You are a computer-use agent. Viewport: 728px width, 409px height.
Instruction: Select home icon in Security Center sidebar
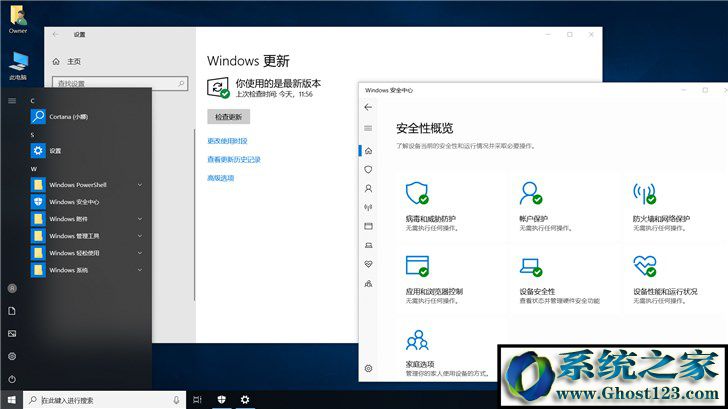pos(368,150)
